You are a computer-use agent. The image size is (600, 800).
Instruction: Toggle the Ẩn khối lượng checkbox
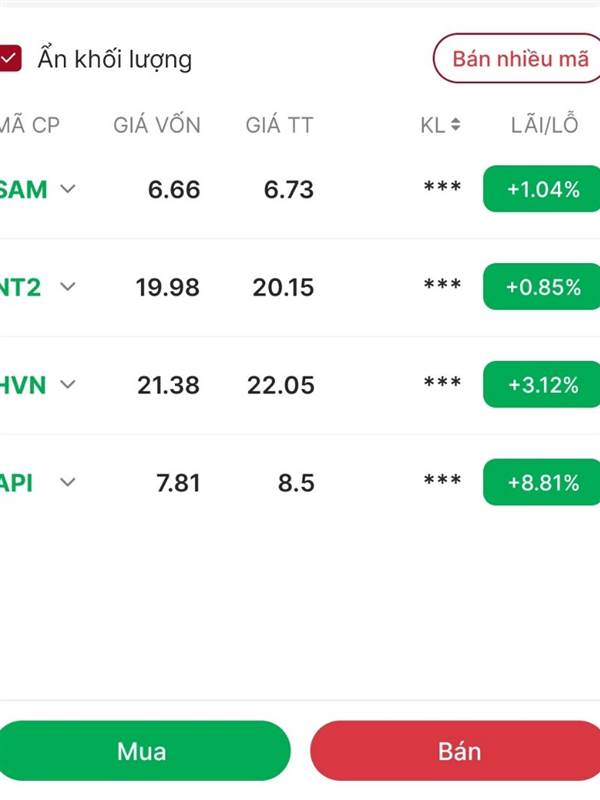coord(10,59)
